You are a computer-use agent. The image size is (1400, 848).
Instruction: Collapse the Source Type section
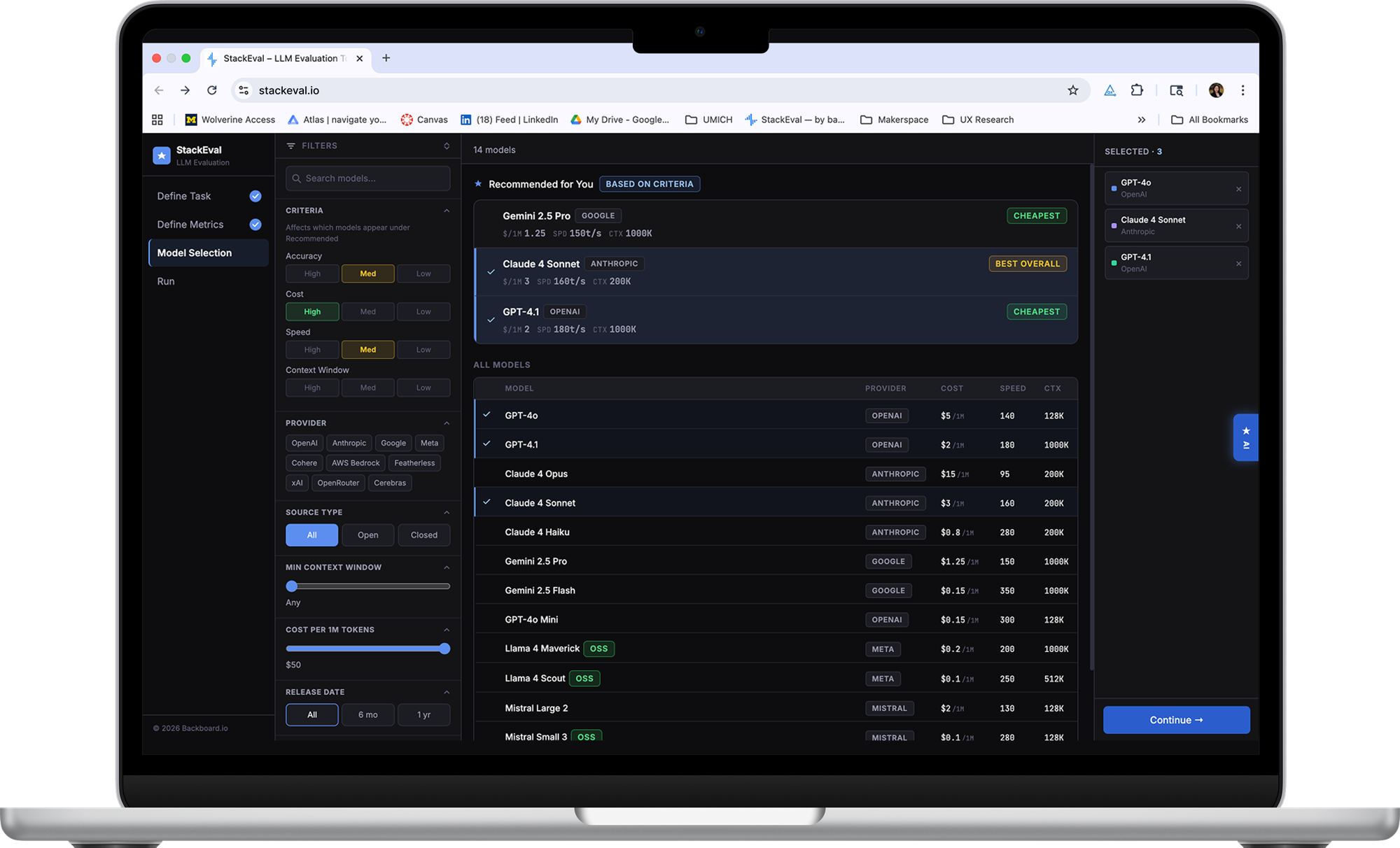coord(447,512)
